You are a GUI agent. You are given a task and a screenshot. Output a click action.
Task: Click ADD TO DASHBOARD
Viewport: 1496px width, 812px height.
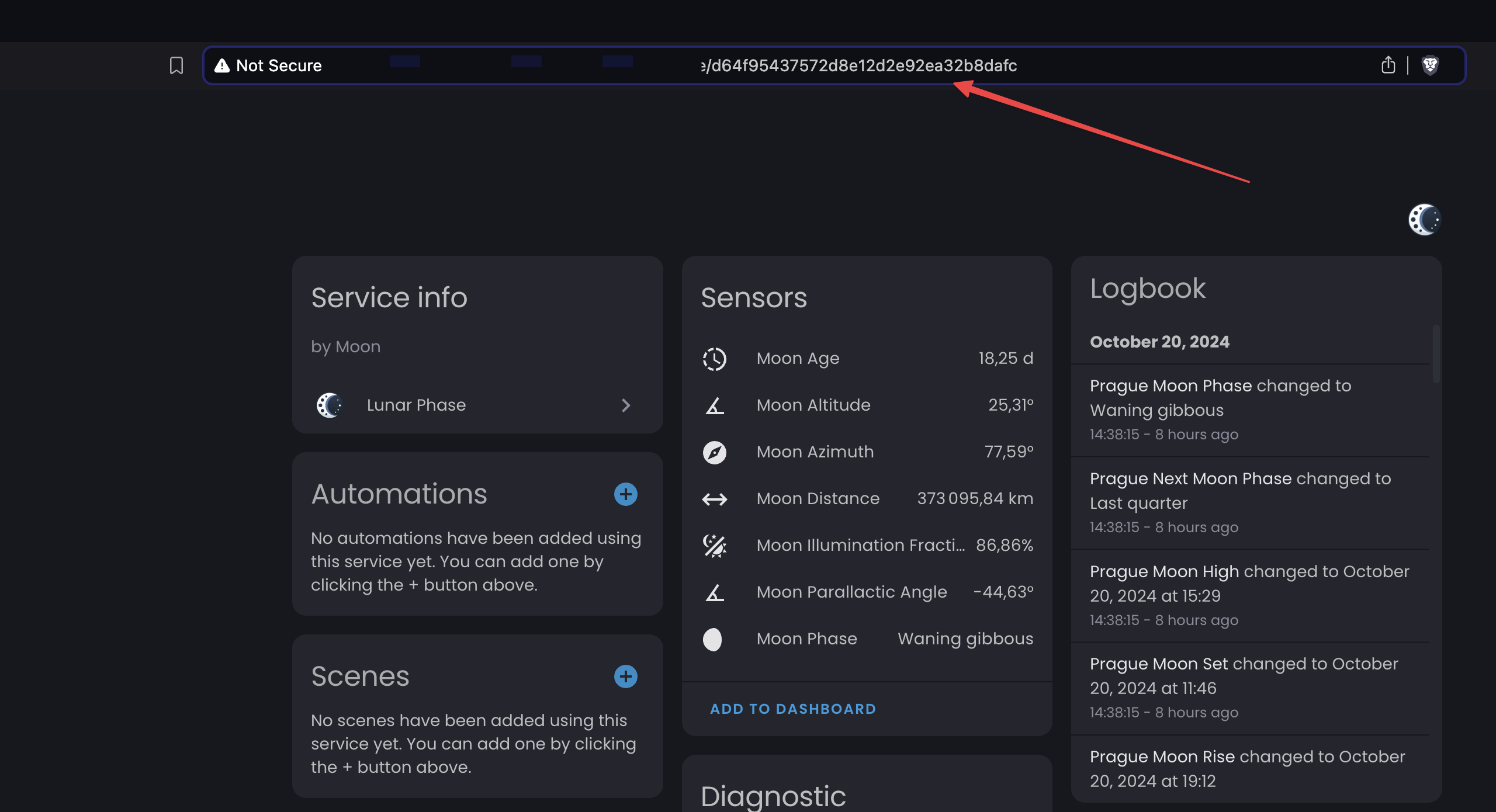pos(793,709)
